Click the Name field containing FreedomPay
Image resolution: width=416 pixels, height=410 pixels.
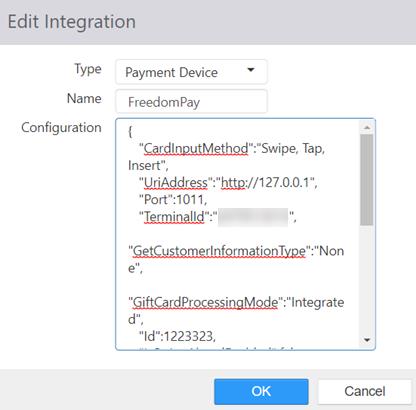click(x=191, y=101)
